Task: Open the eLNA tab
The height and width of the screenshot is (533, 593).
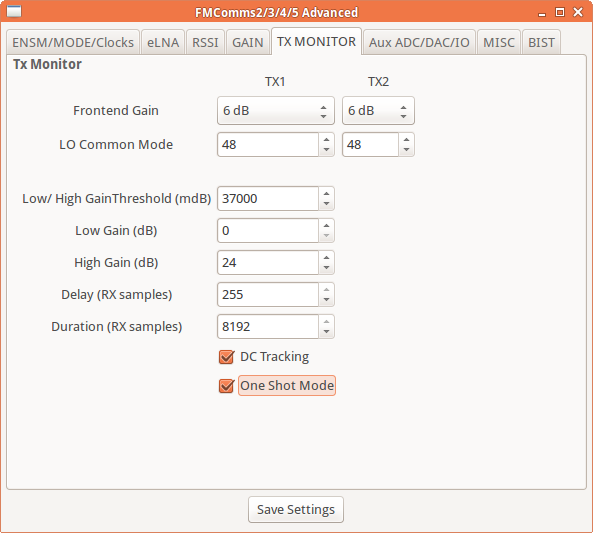Action: click(163, 42)
